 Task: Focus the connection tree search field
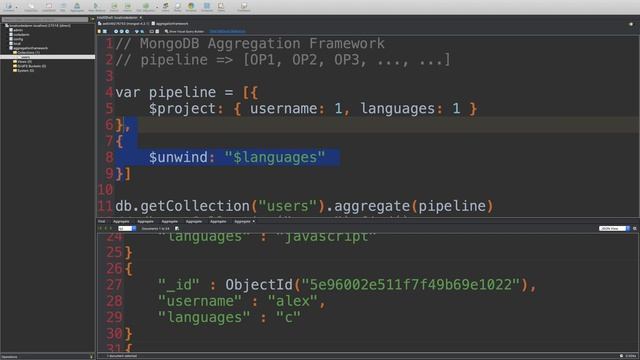(x=45, y=19)
